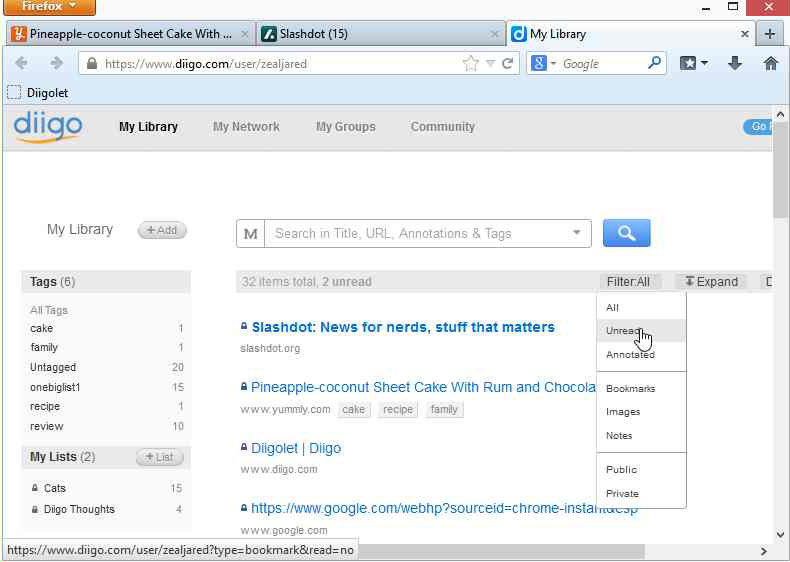Click the library search input field

click(416, 234)
